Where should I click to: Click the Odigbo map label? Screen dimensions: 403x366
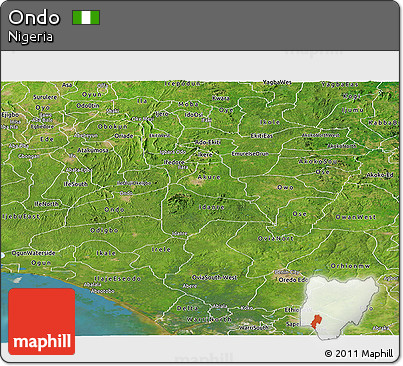pyautogui.click(x=104, y=230)
